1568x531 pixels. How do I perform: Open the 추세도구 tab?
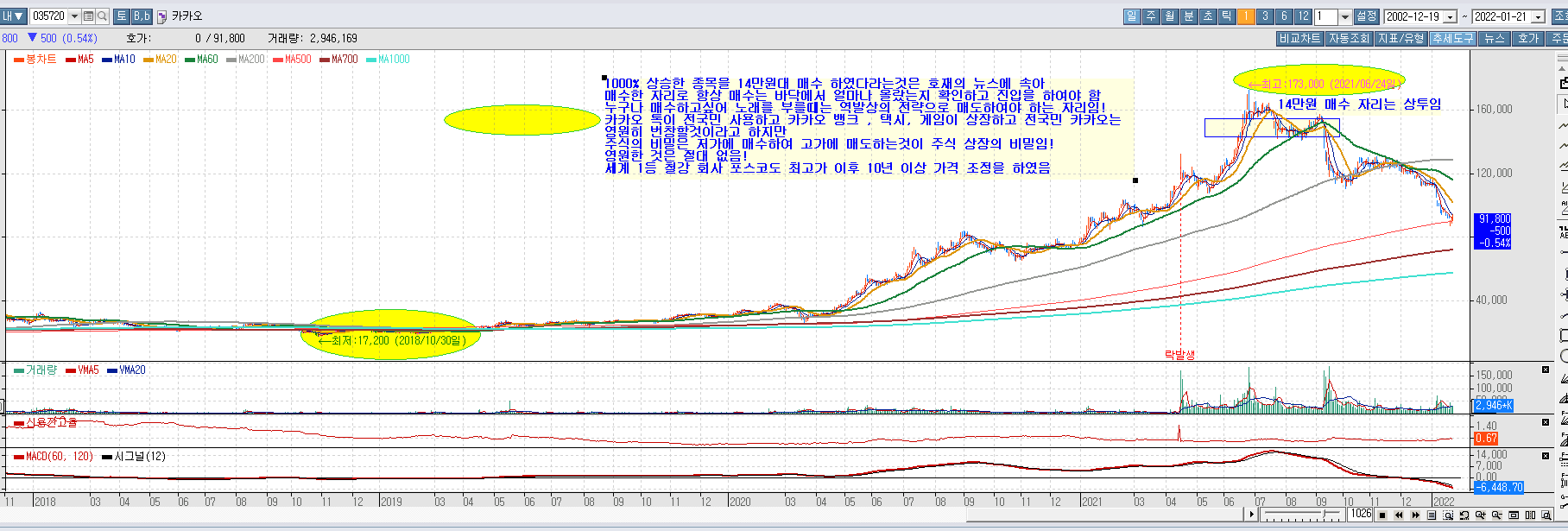click(1452, 38)
